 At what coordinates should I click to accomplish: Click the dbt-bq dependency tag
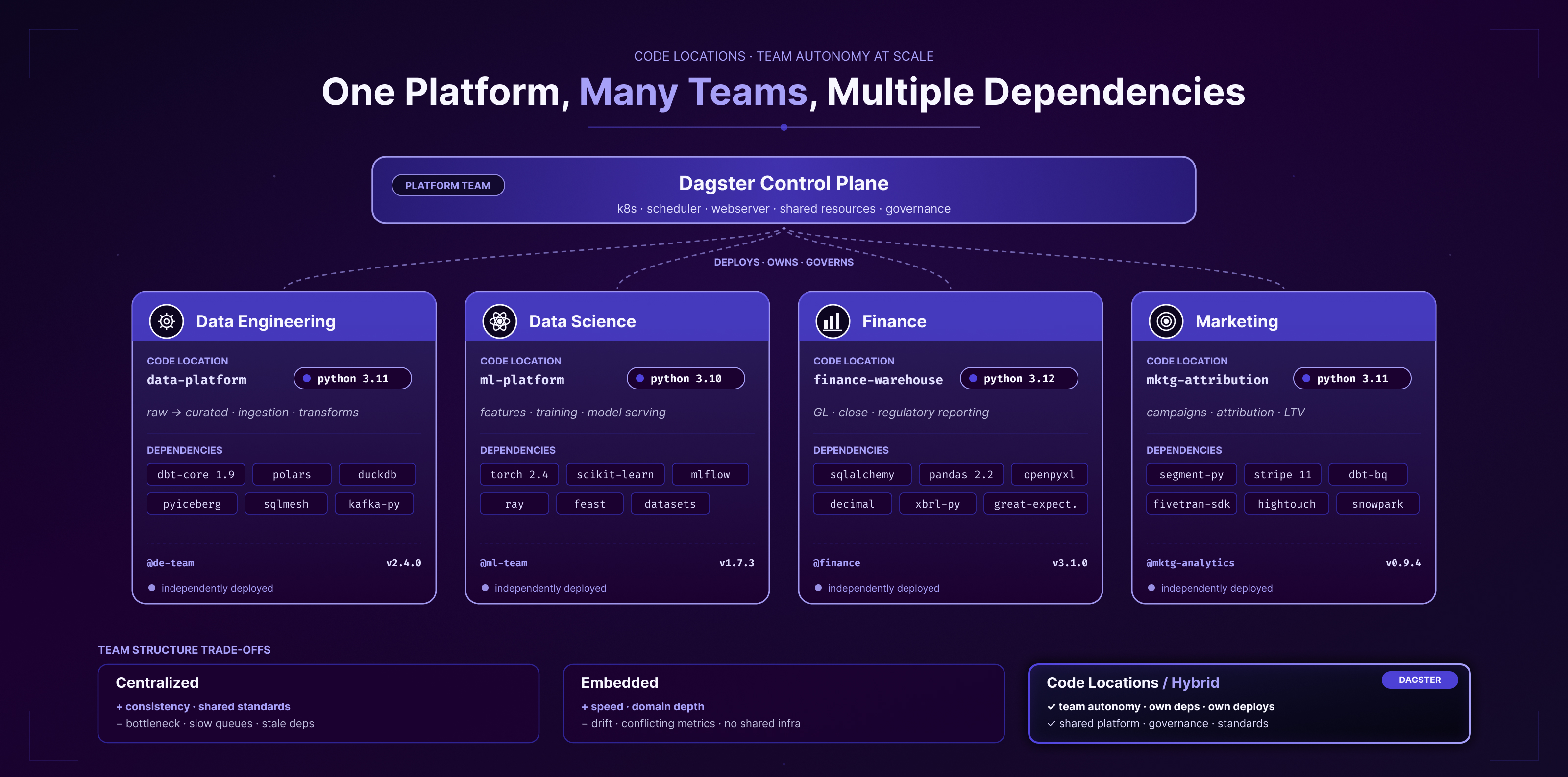coord(1368,475)
